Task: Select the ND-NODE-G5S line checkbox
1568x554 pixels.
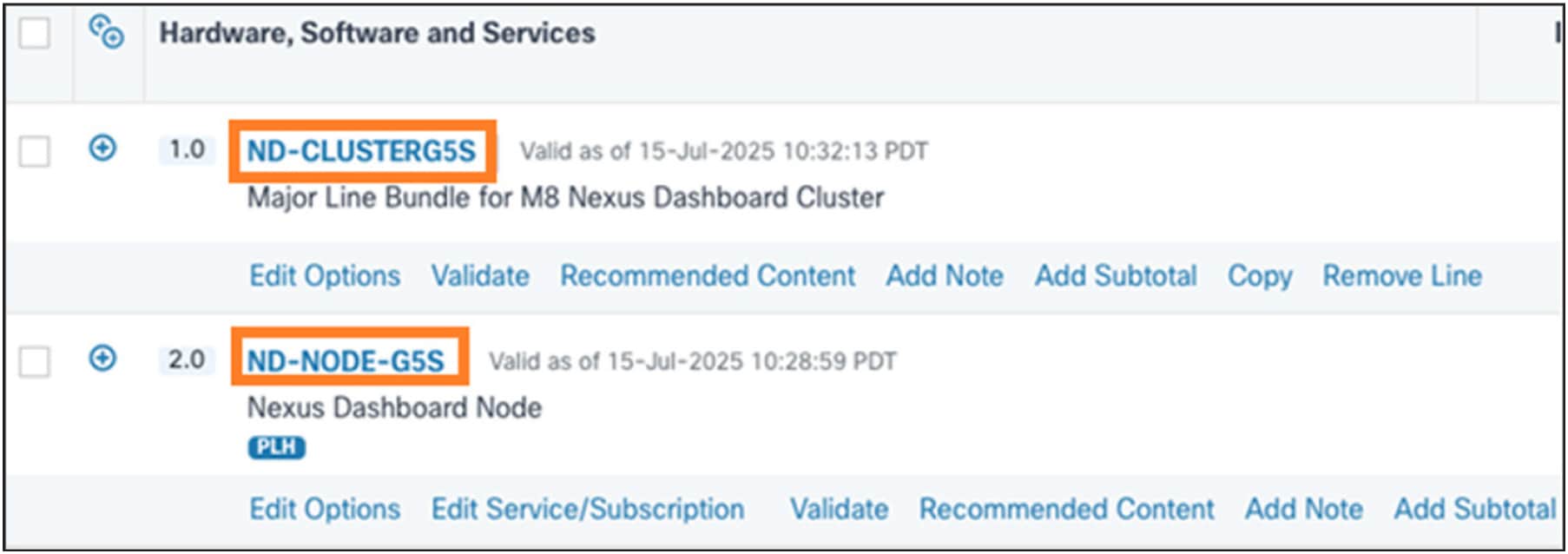Action: pos(35,361)
